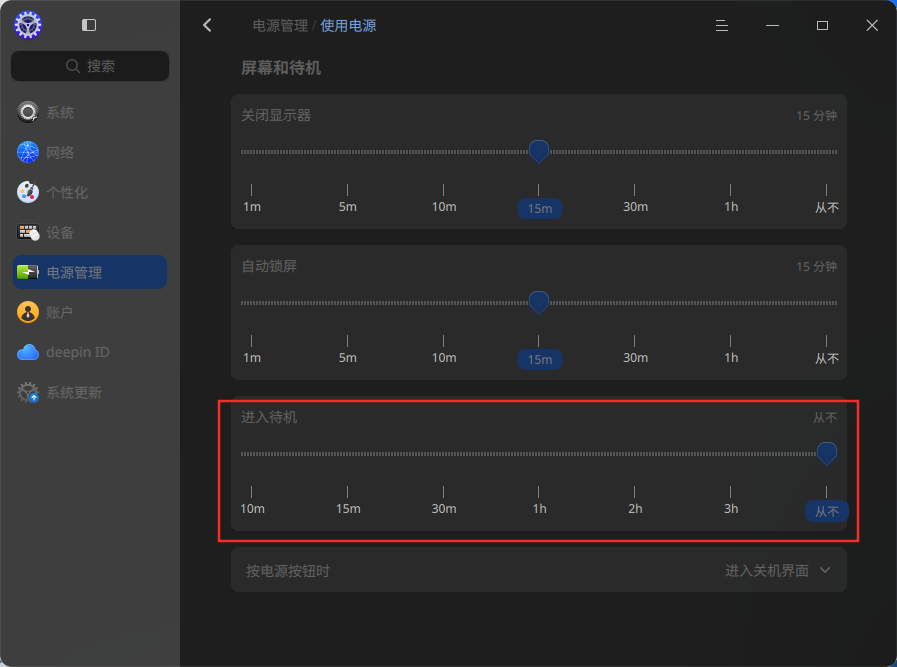Open the hamburger menu in title bar
The image size is (897, 667).
point(722,25)
